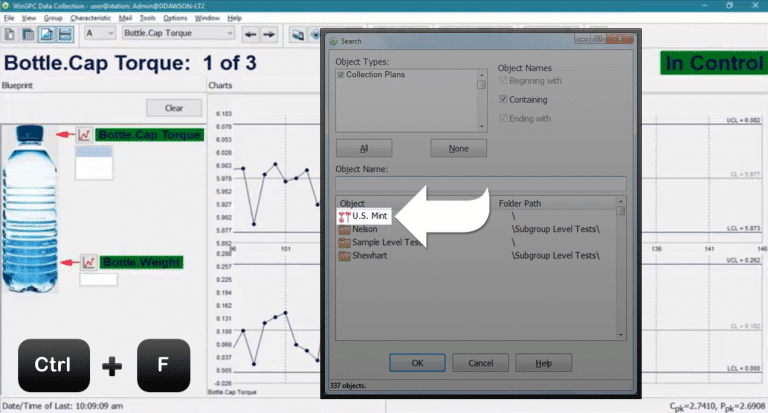Click the chart icon beside Bottle Weight
Image resolution: width=768 pixels, height=413 pixels.
point(88,262)
